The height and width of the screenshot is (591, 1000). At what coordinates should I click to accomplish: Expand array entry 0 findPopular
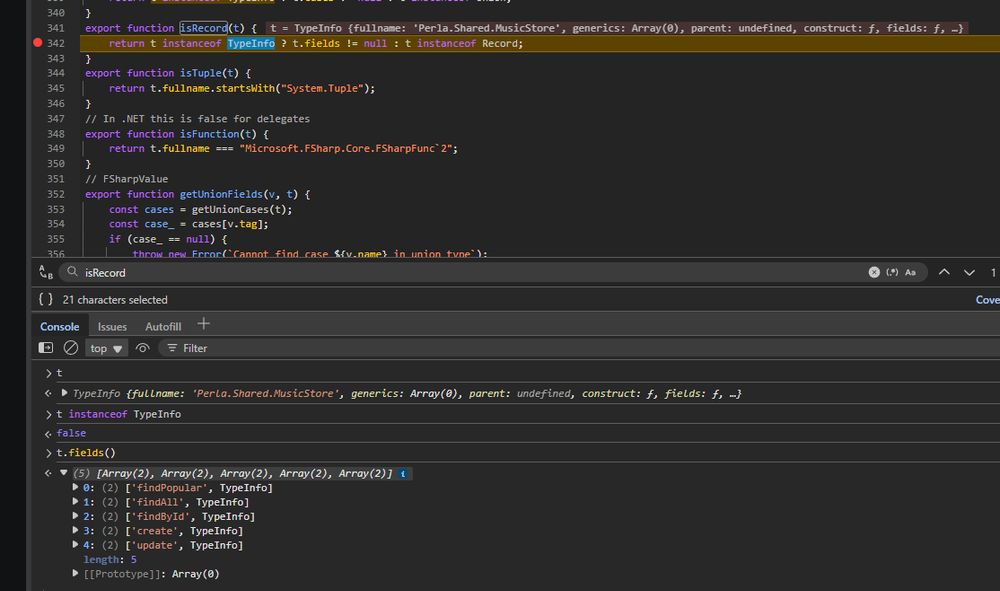pyautogui.click(x=75, y=487)
